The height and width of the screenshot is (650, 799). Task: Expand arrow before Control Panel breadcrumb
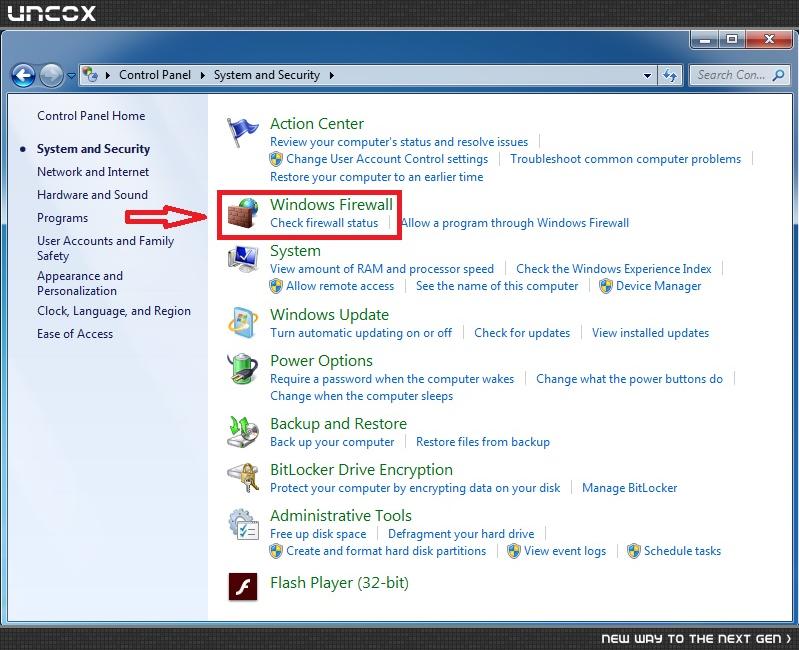pyautogui.click(x=108, y=75)
